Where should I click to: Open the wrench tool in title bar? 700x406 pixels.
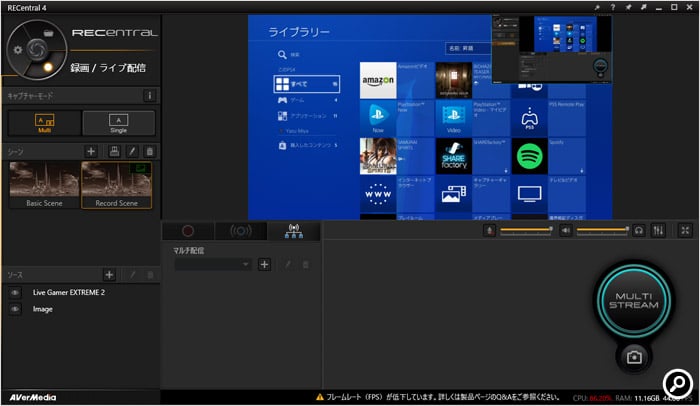pos(597,7)
